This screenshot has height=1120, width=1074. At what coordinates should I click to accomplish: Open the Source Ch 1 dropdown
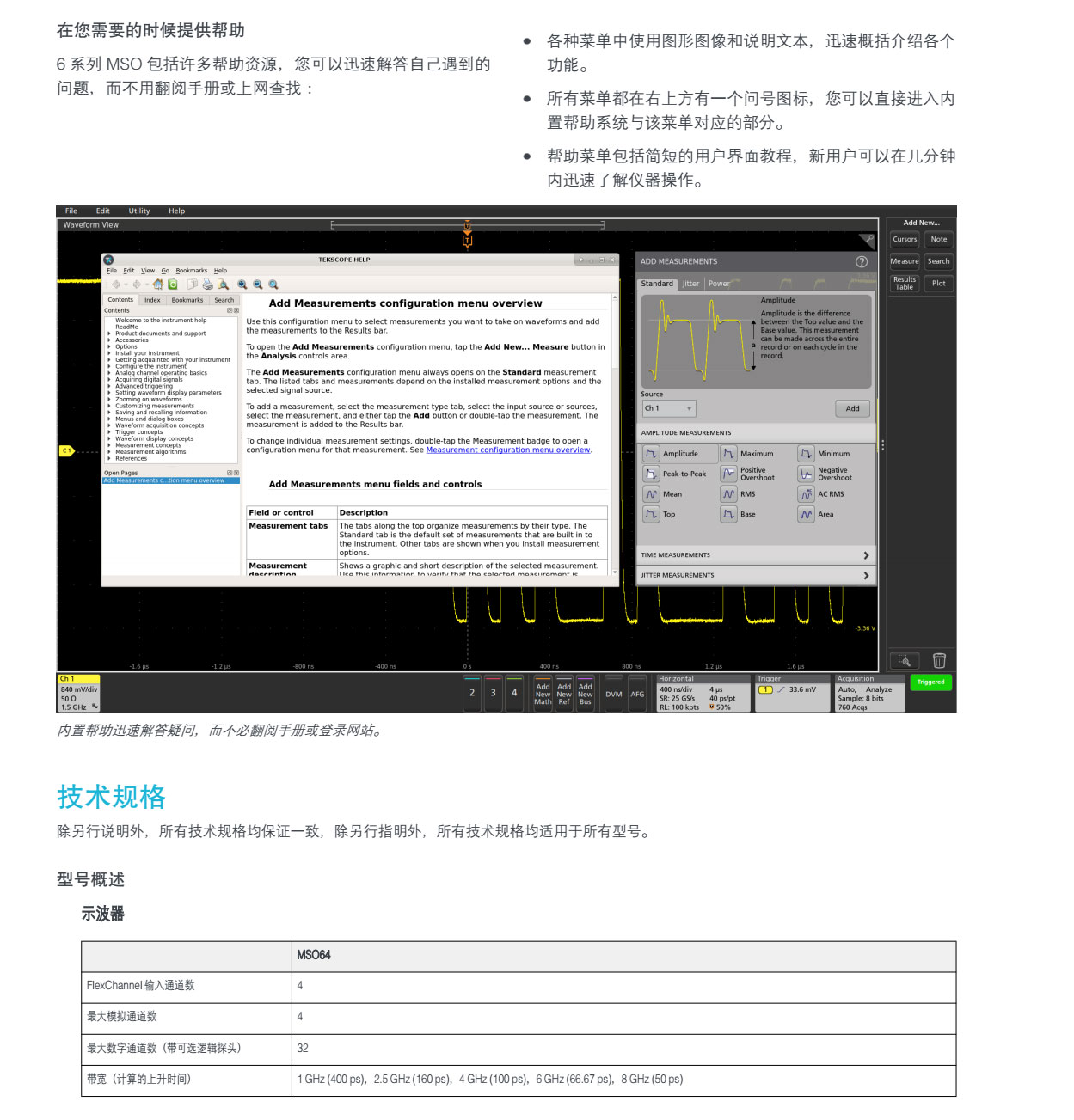(x=668, y=408)
